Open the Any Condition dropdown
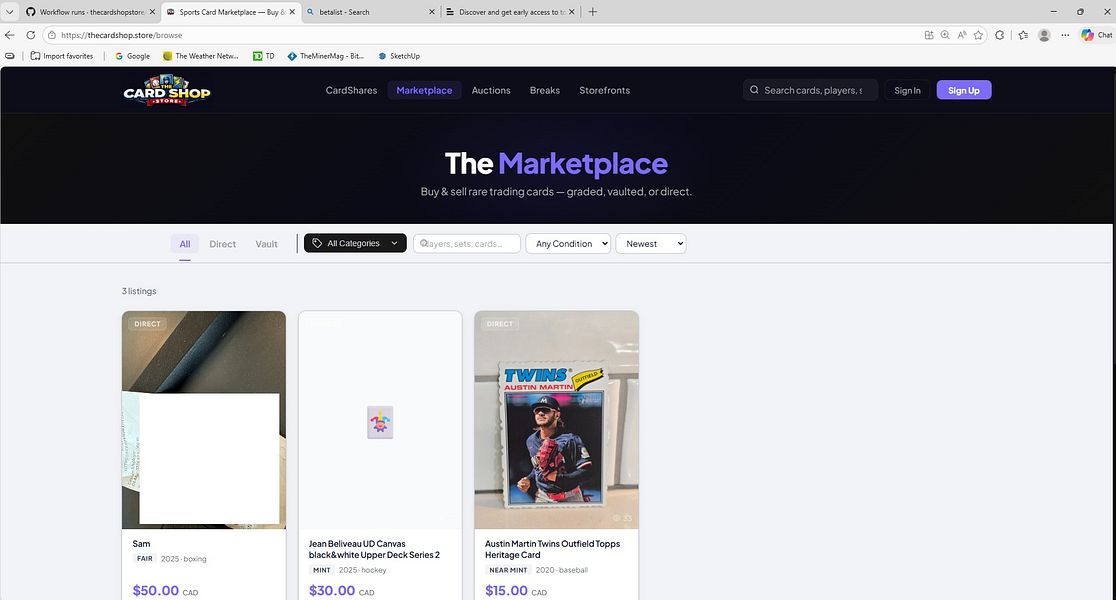 (x=568, y=243)
